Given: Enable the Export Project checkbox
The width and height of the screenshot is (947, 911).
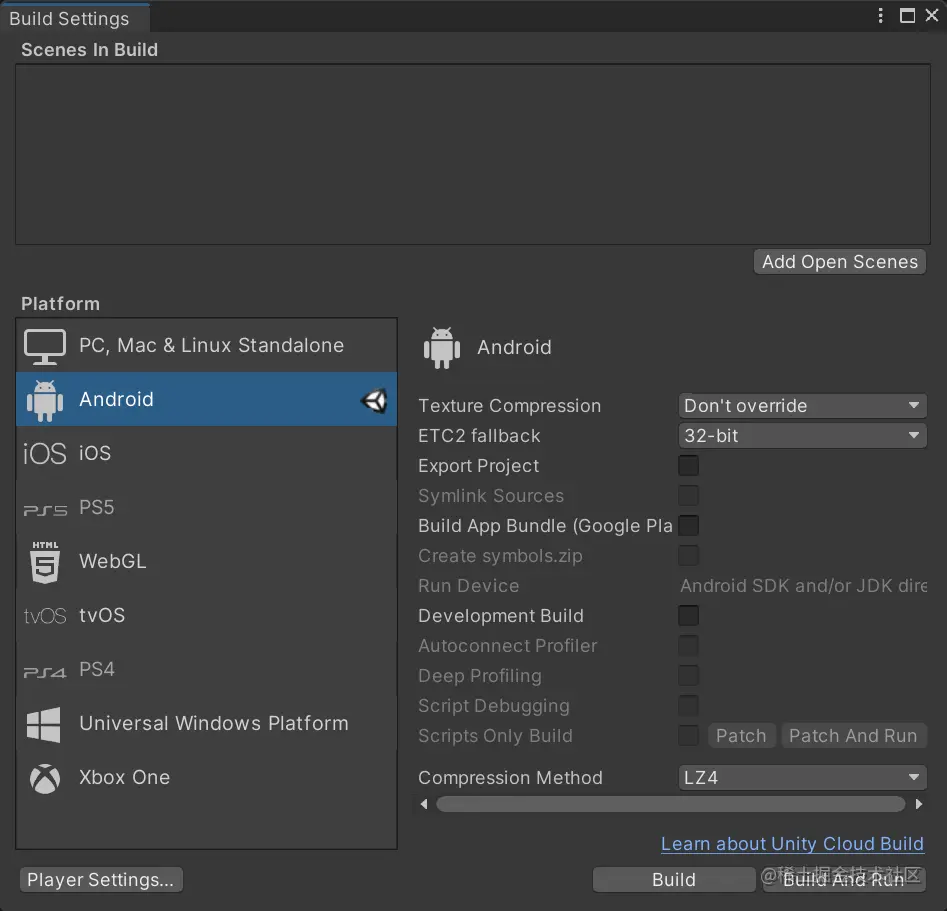Looking at the screenshot, I should 689,466.
